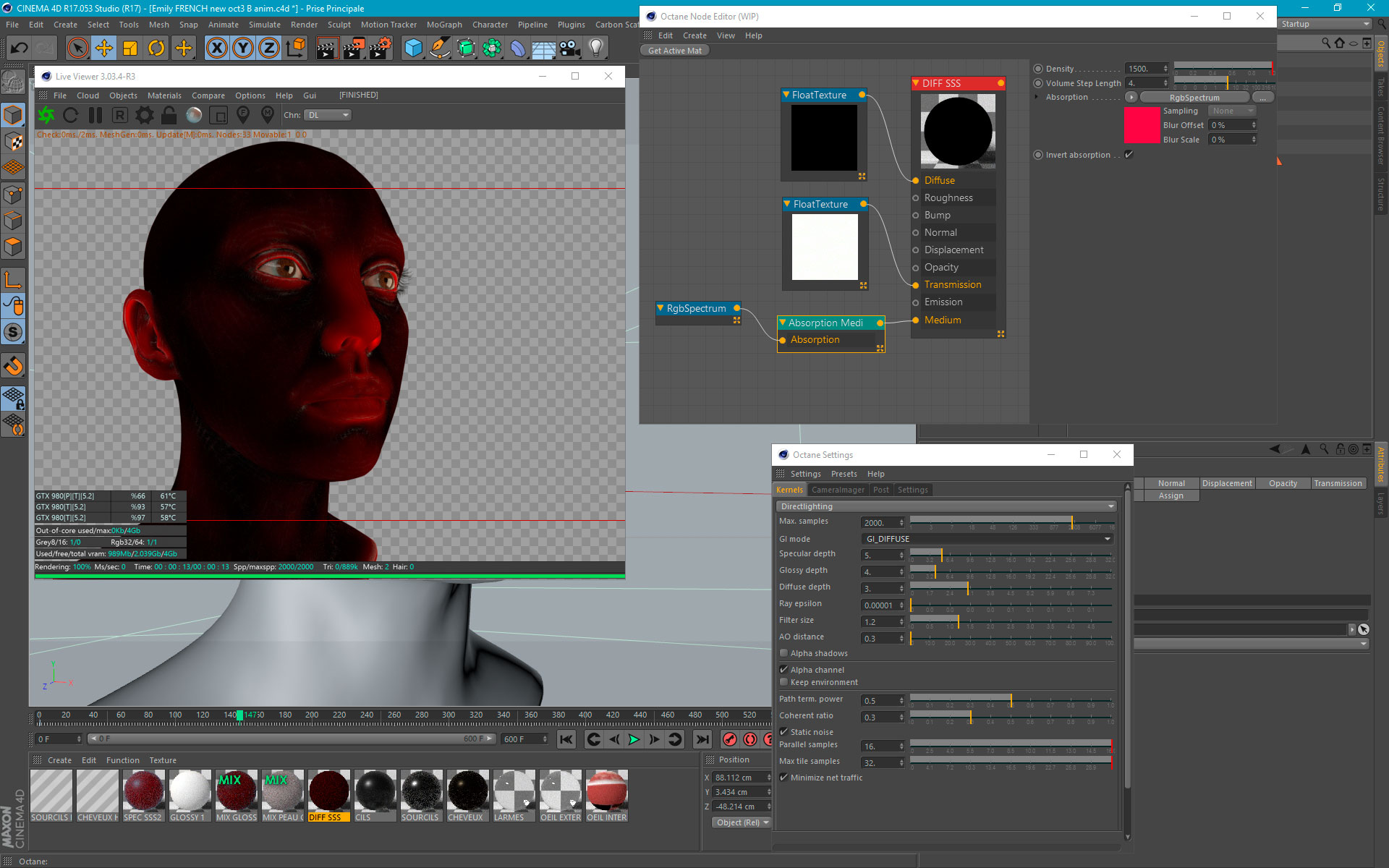The image size is (1389, 868).
Task: Expand the Directlighting kernel dropdown
Action: click(947, 506)
